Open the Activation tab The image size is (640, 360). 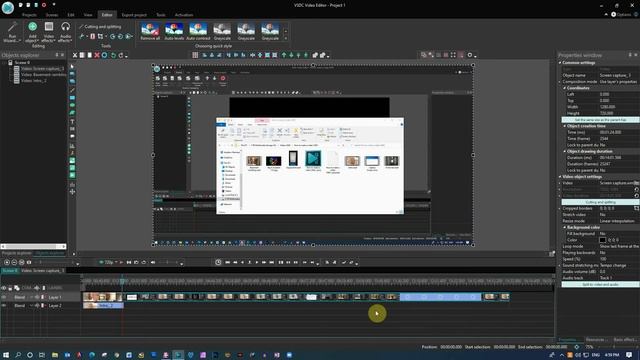184,15
